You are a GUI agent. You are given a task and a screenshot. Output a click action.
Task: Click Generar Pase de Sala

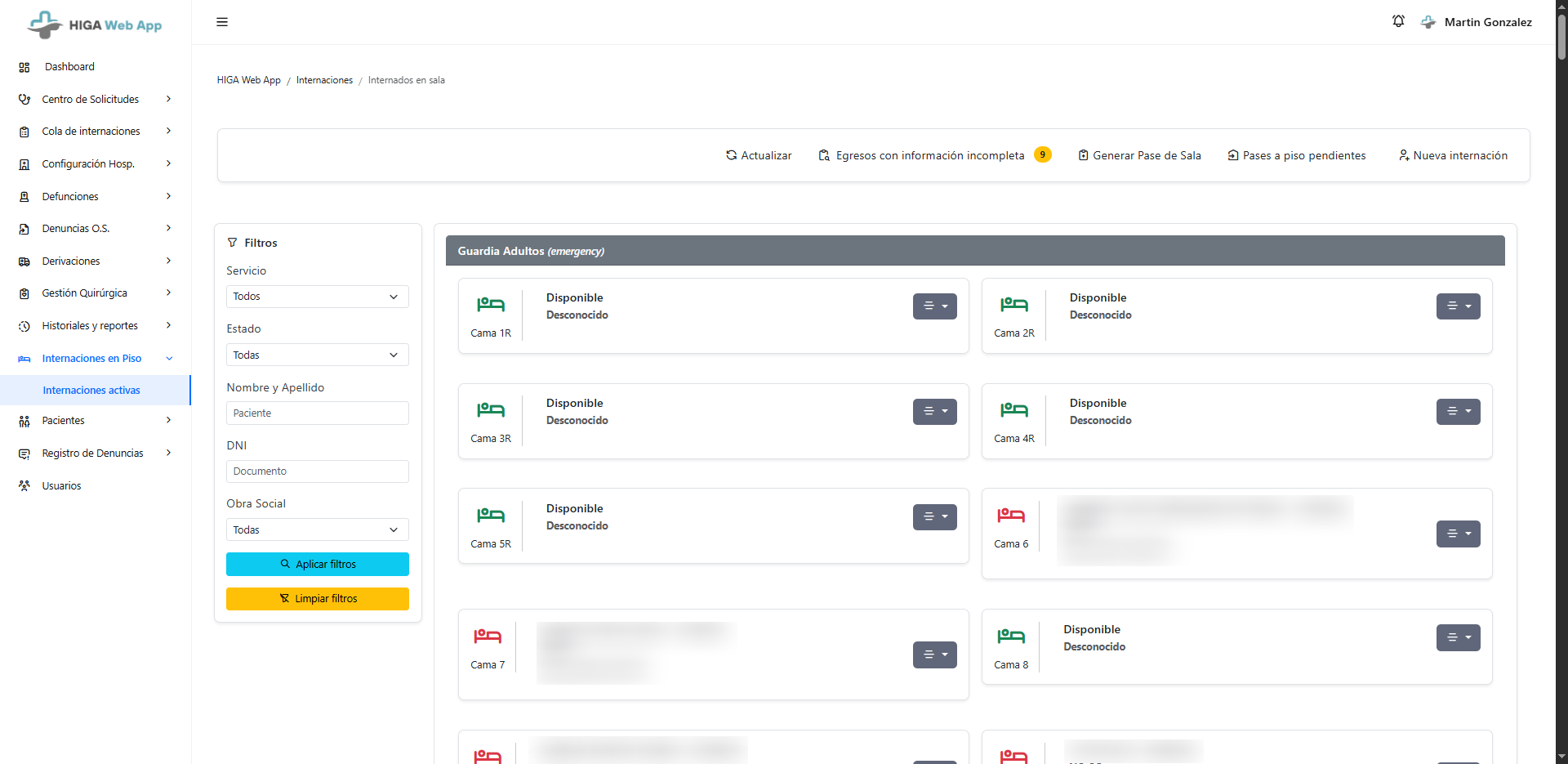[x=1140, y=155]
